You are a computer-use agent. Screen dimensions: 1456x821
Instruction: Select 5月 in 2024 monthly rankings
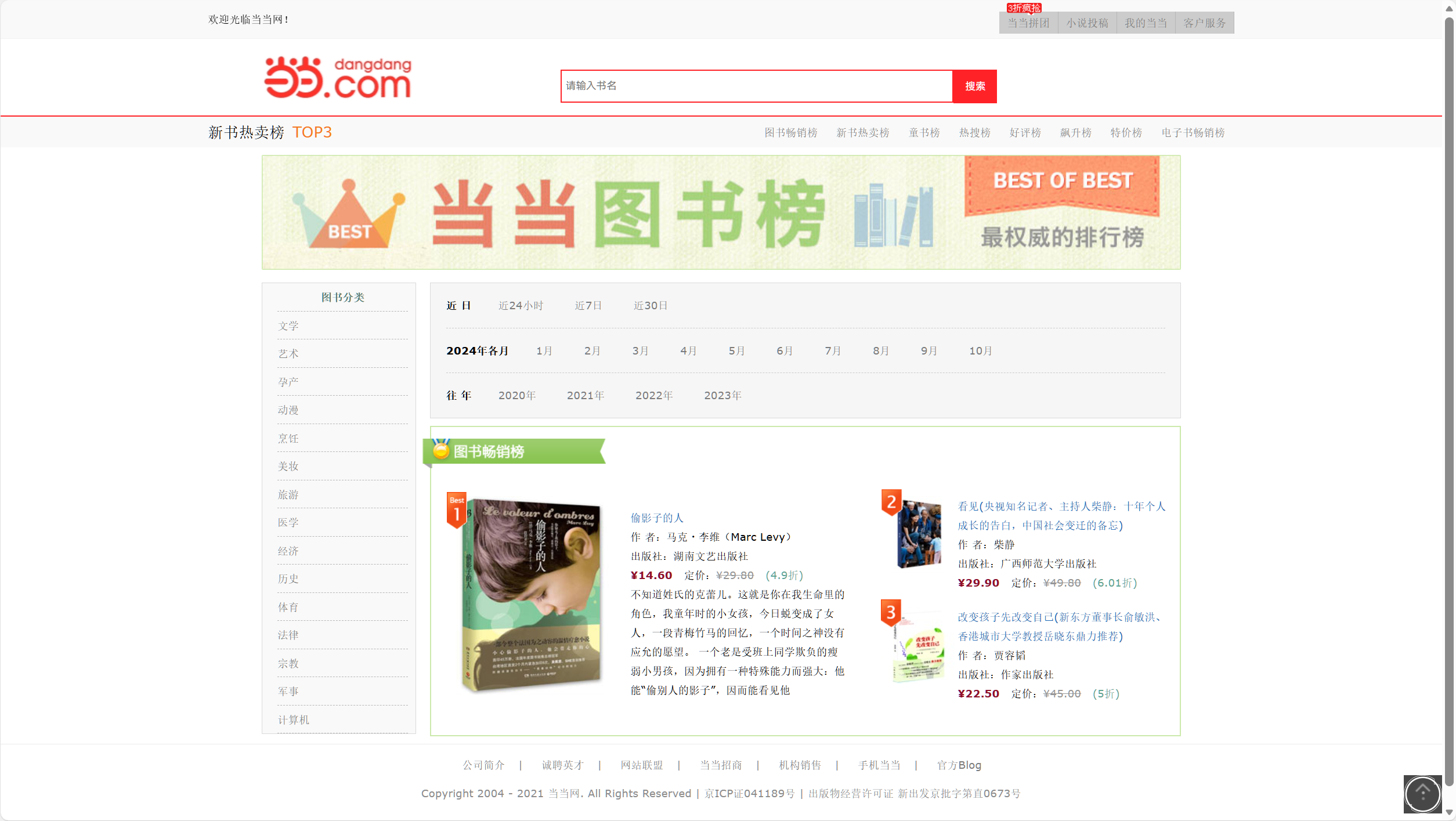tap(736, 351)
